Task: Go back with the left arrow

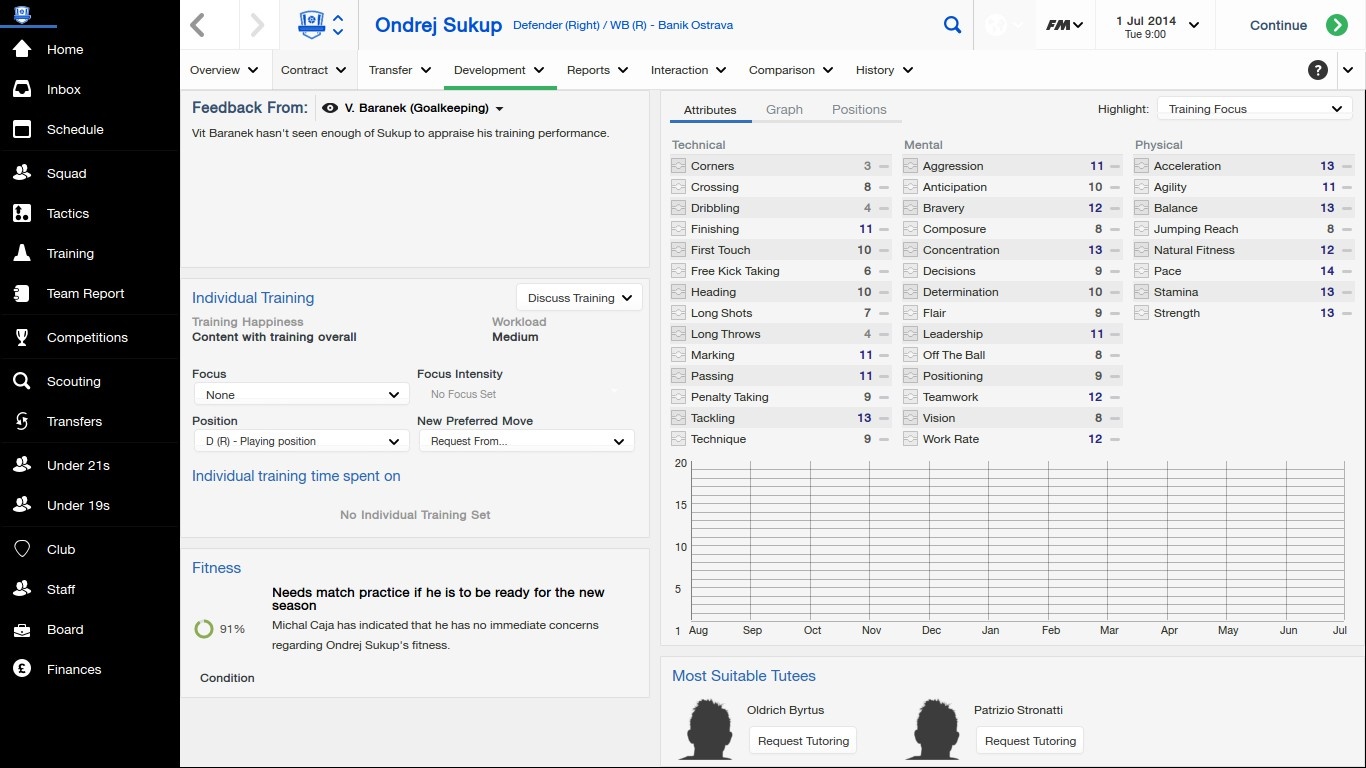Action: tap(198, 25)
